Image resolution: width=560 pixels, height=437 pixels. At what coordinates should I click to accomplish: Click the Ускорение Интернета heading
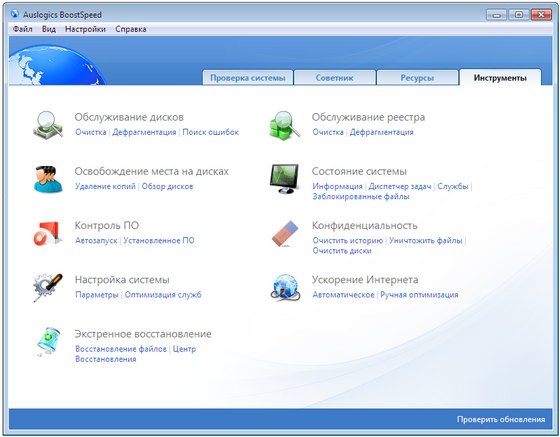(365, 280)
